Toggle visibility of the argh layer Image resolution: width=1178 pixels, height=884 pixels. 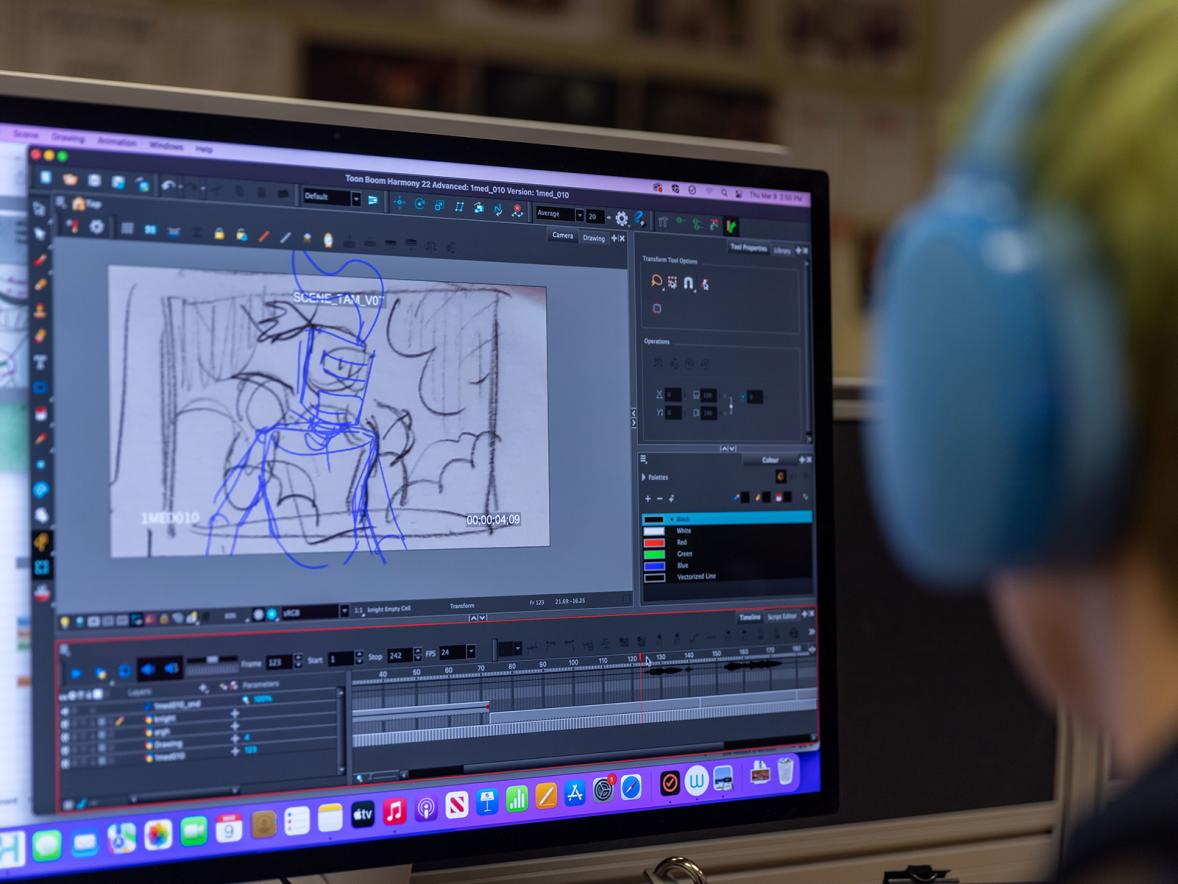coord(65,737)
